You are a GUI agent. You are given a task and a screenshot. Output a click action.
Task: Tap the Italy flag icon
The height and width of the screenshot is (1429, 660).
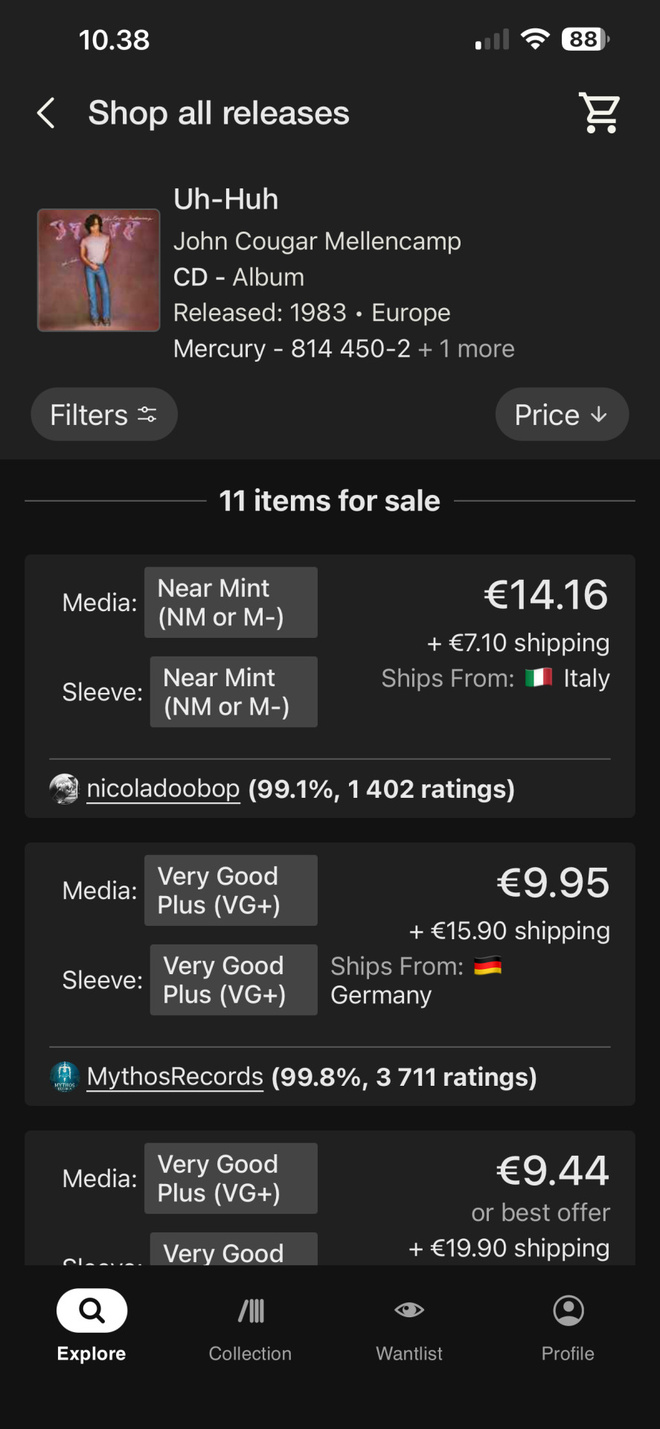click(539, 678)
